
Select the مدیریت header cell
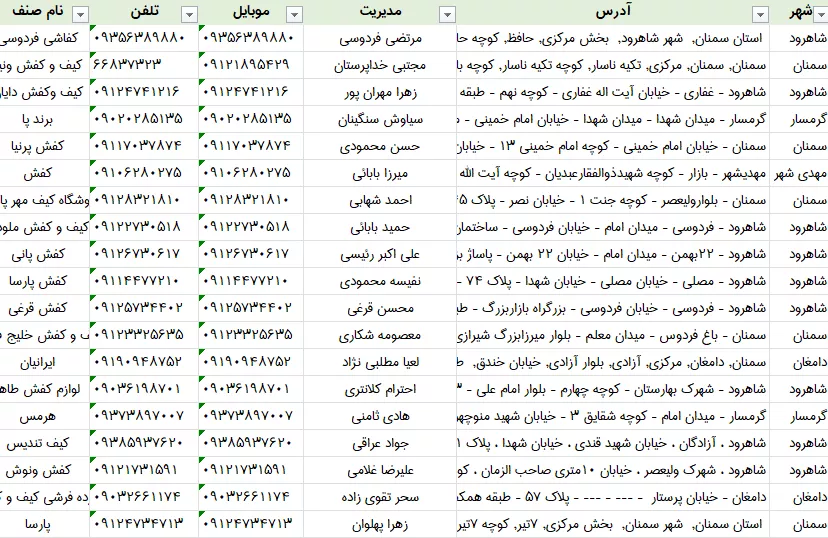[380, 12]
